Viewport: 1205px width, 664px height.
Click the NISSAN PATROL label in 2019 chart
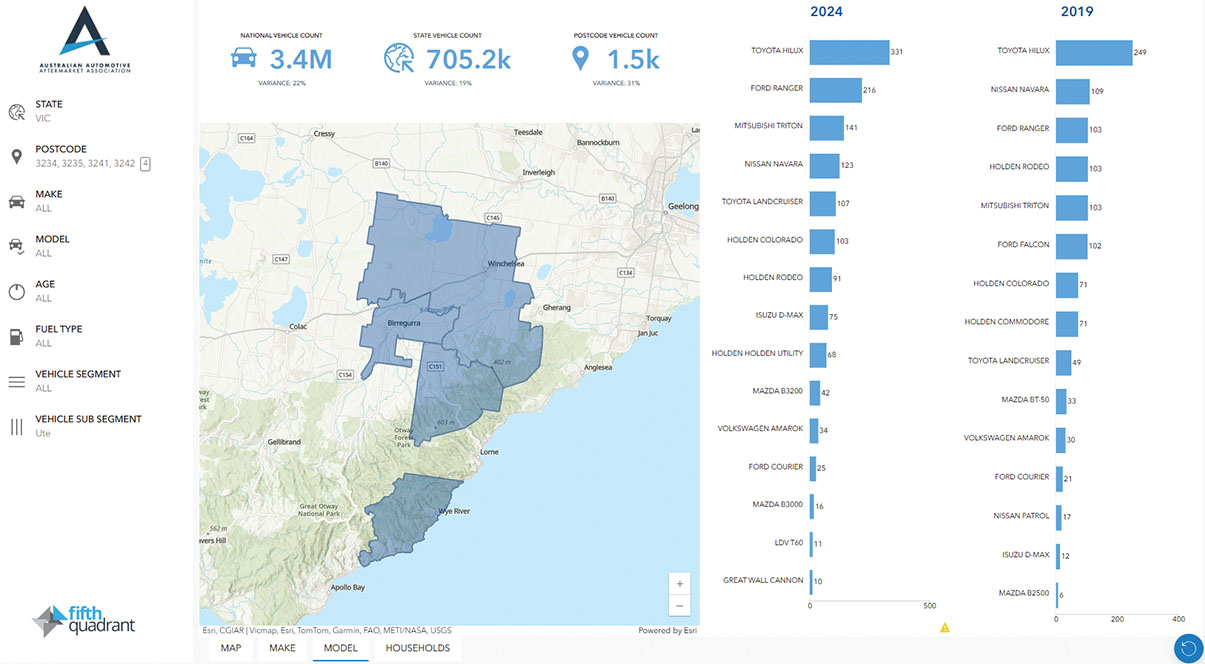(1021, 517)
